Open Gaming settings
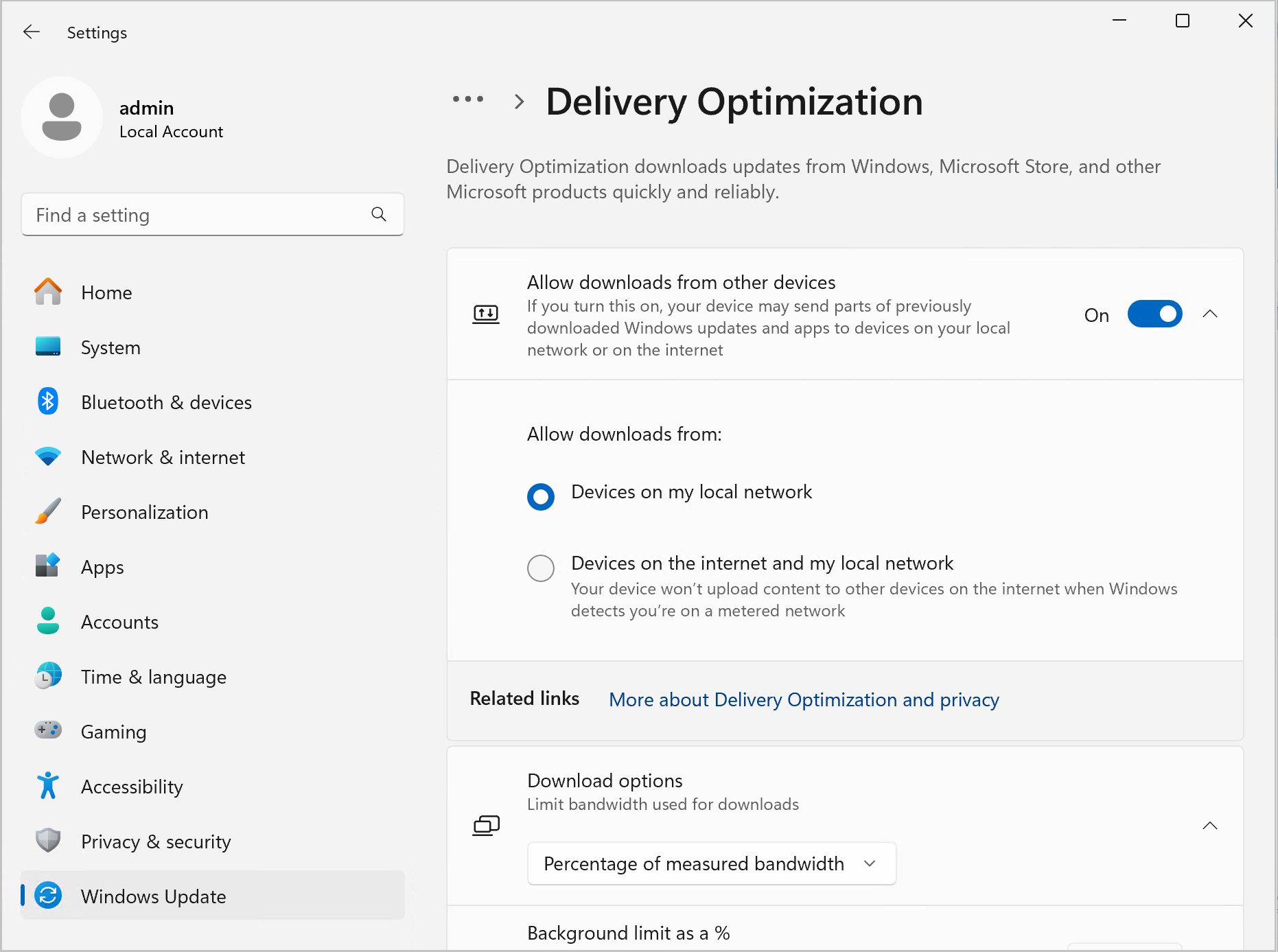Viewport: 1278px width, 952px height. coord(212,731)
